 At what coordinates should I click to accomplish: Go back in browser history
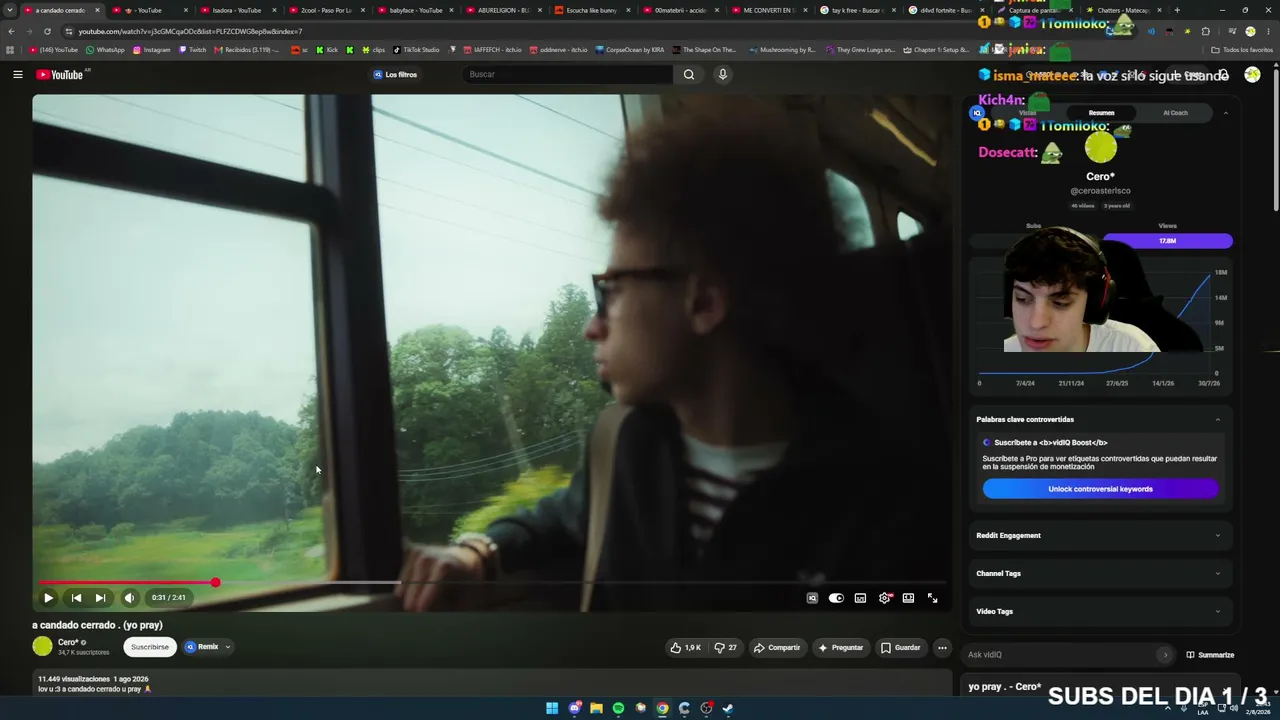[11, 31]
